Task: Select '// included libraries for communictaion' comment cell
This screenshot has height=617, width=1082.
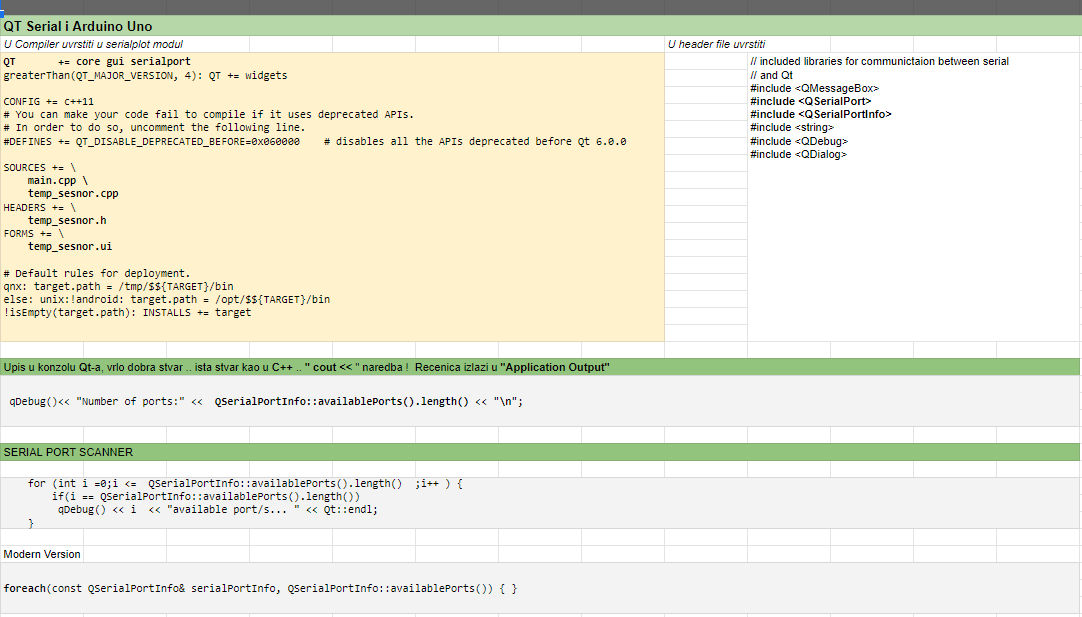Action: pos(879,61)
